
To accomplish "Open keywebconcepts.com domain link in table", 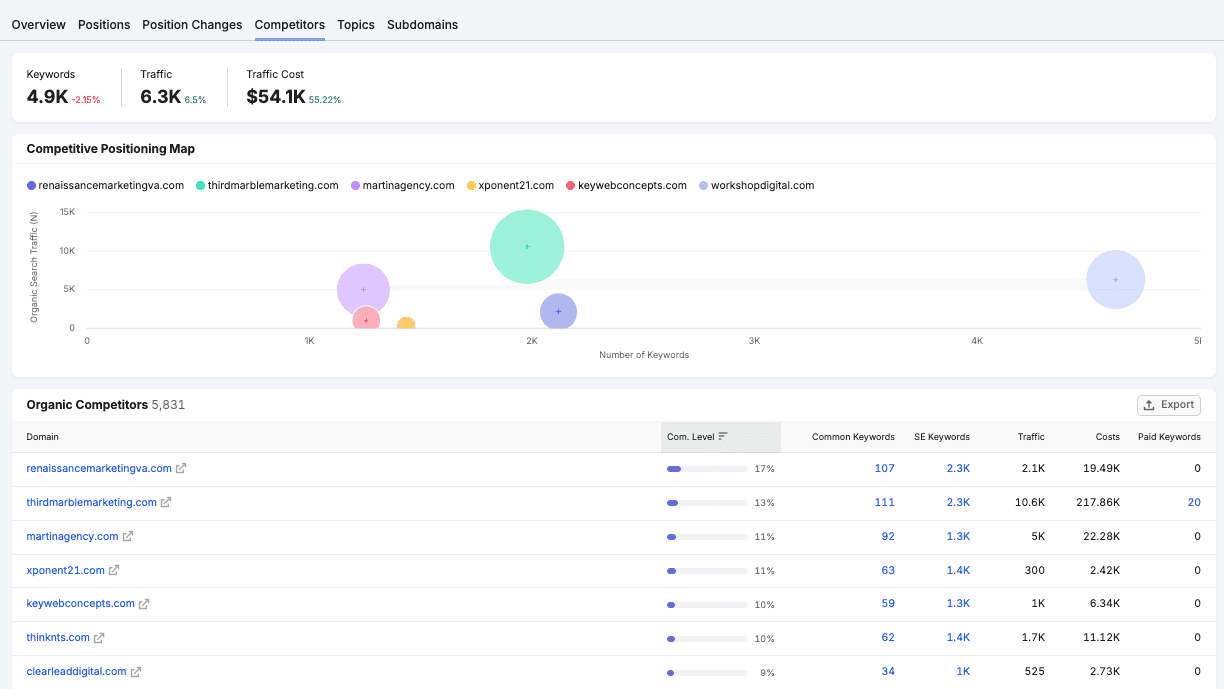I will [x=80, y=604].
